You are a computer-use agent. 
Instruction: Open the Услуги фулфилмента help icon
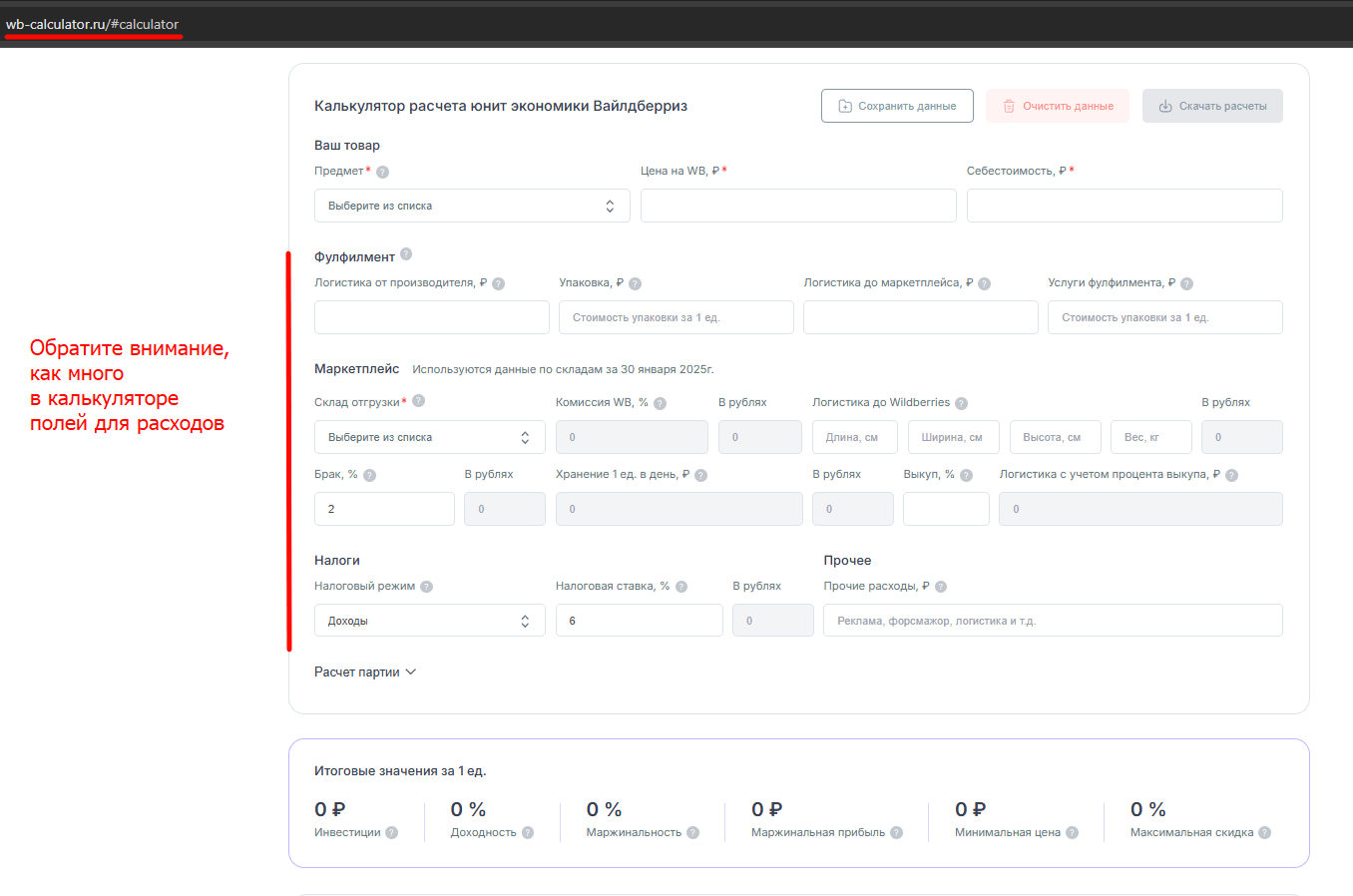(1187, 283)
